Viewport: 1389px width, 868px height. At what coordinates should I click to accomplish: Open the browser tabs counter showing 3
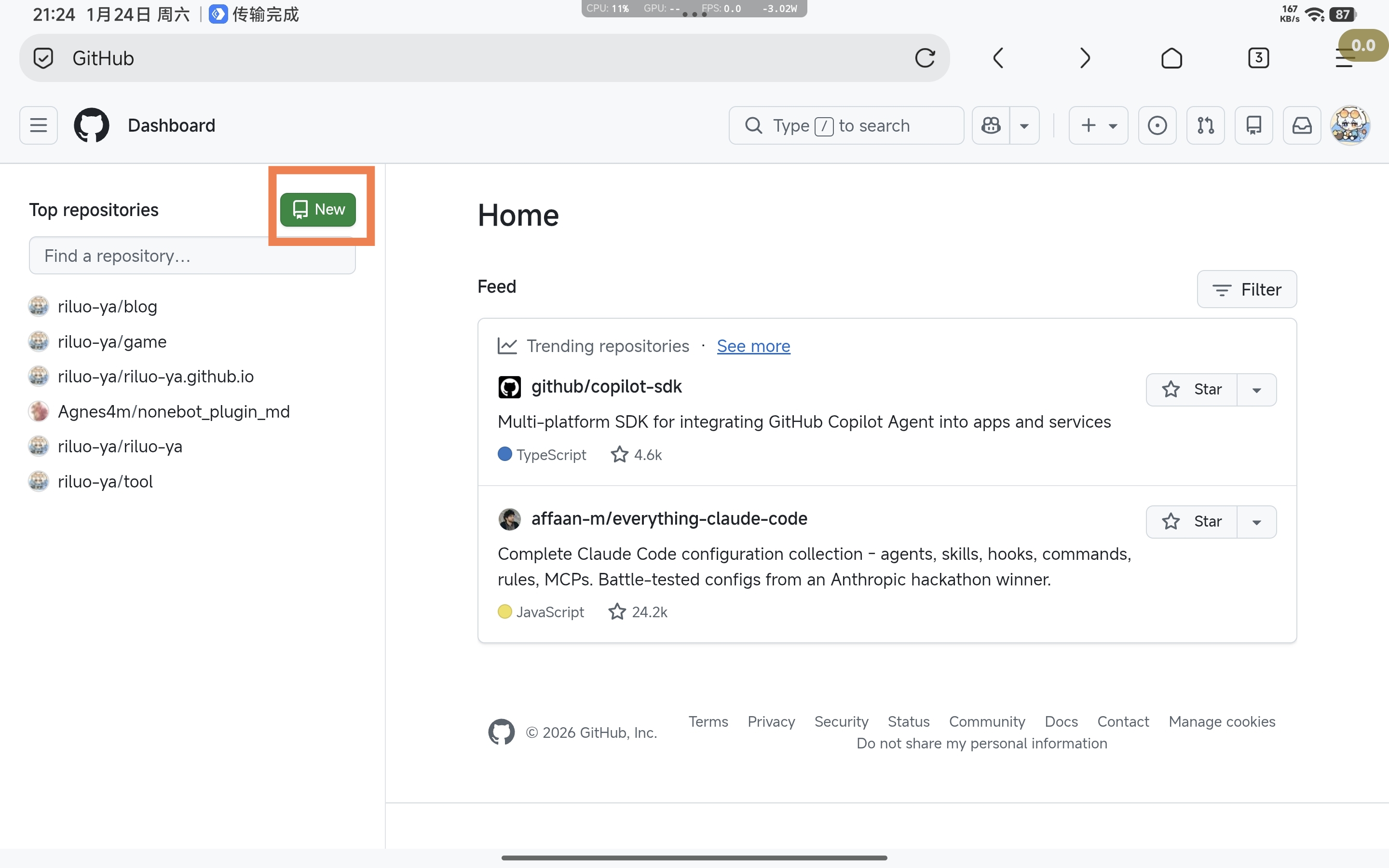[x=1258, y=58]
